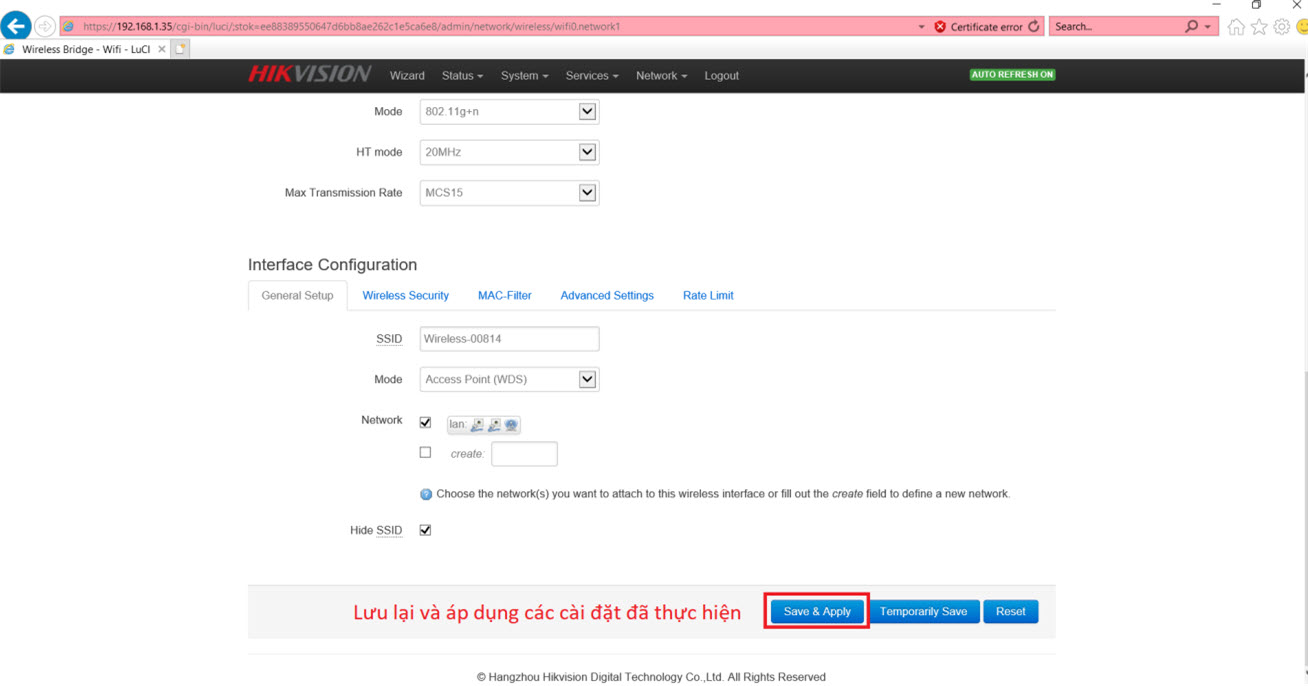1308x686 pixels.
Task: Open the browser home page icon
Action: click(x=1236, y=27)
